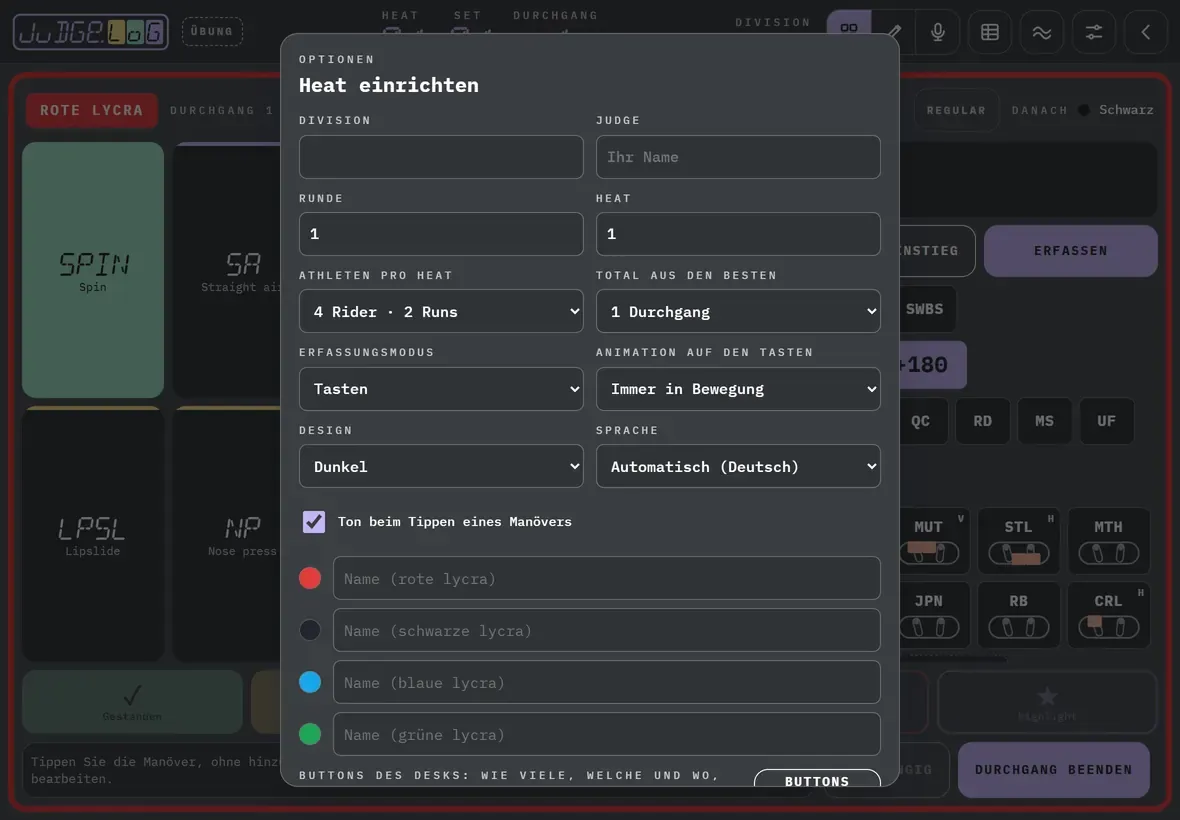Screen dimensions: 1180x820
Task: Tap the SPIN maneuver tile
Action: click(93, 269)
